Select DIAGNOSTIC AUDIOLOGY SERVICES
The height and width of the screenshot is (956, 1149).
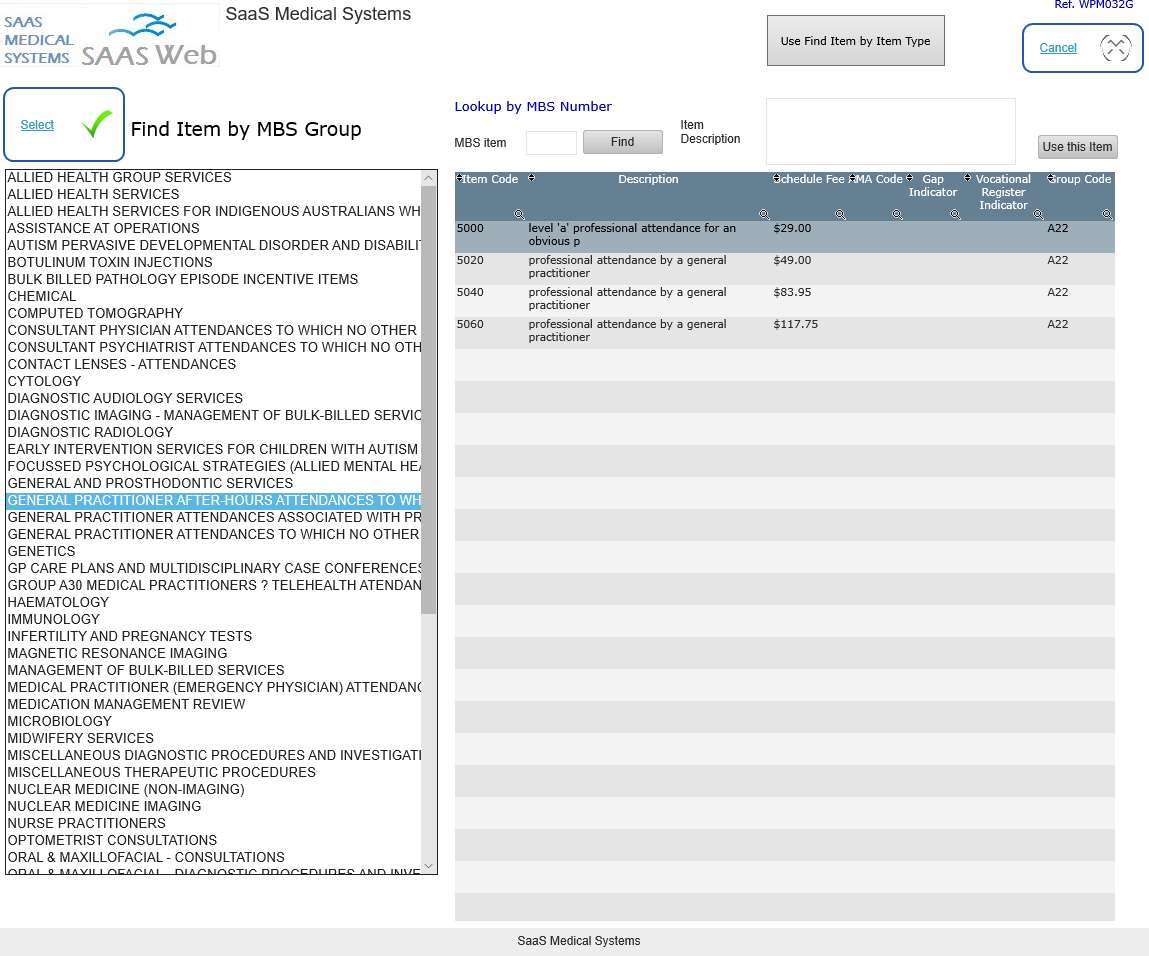coord(213,398)
